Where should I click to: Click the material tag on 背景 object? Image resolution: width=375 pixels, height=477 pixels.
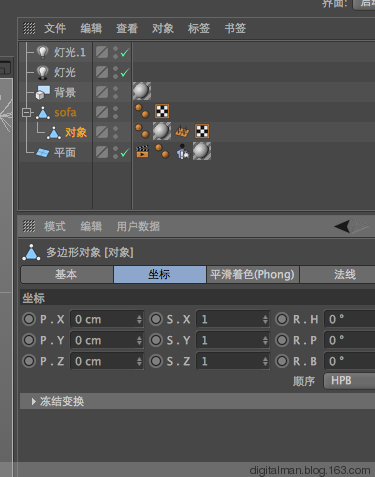(142, 91)
